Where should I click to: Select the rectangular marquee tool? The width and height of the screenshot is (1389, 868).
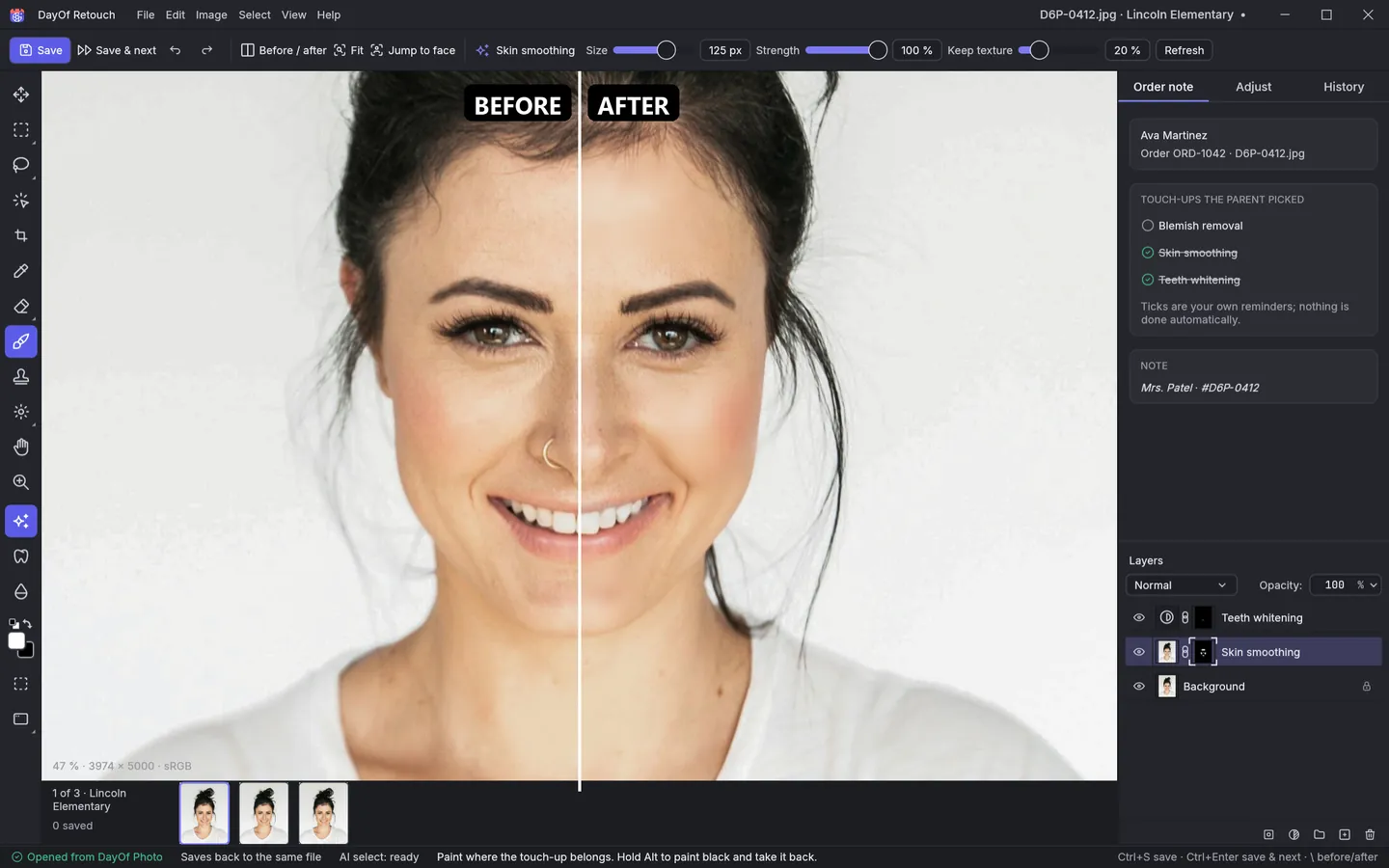coord(21,130)
